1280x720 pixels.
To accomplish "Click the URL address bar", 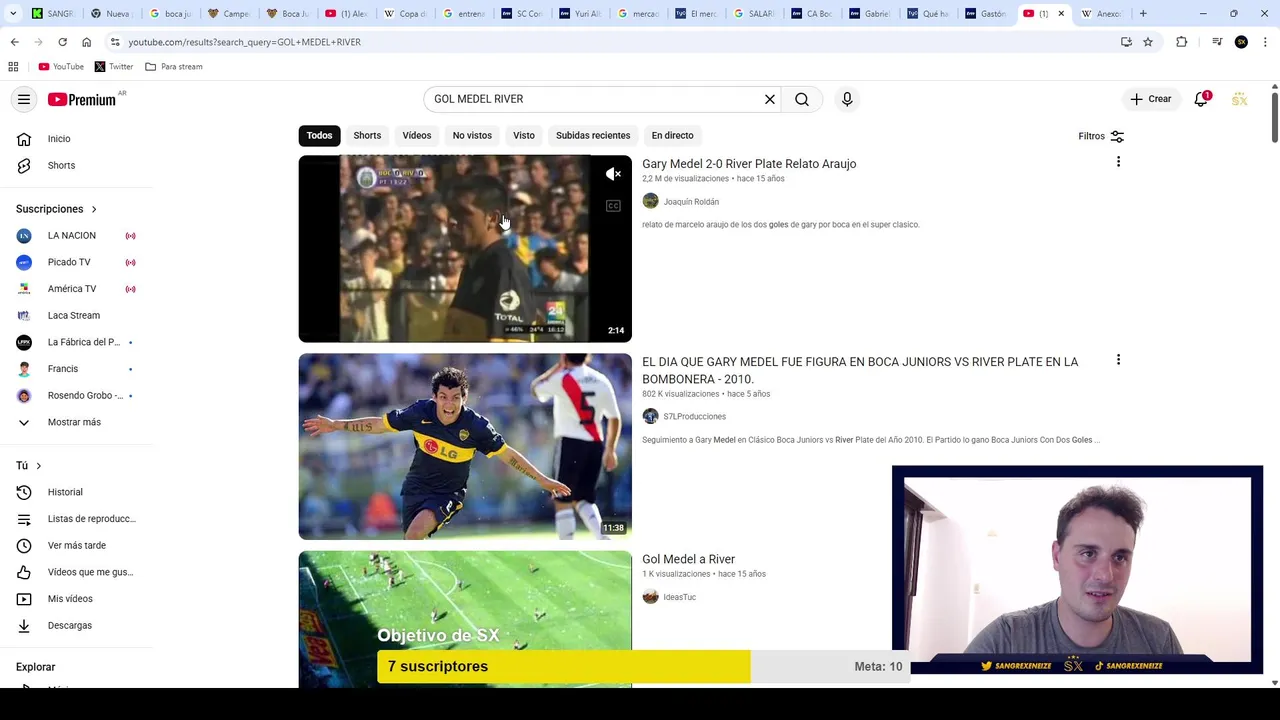I will pyautogui.click(x=610, y=42).
